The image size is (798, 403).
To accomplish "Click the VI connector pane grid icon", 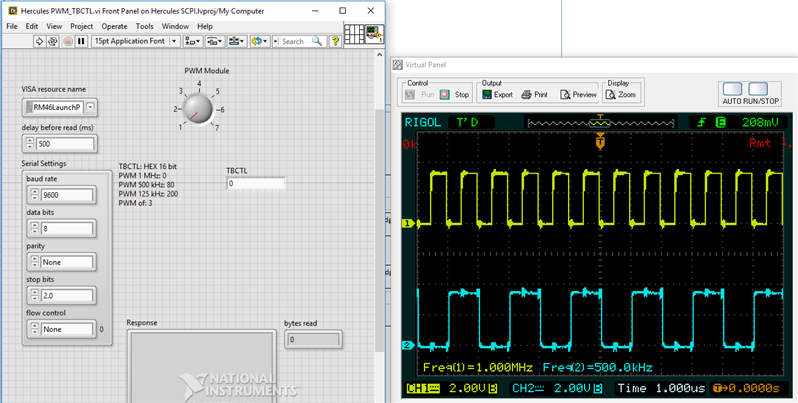I will (353, 35).
